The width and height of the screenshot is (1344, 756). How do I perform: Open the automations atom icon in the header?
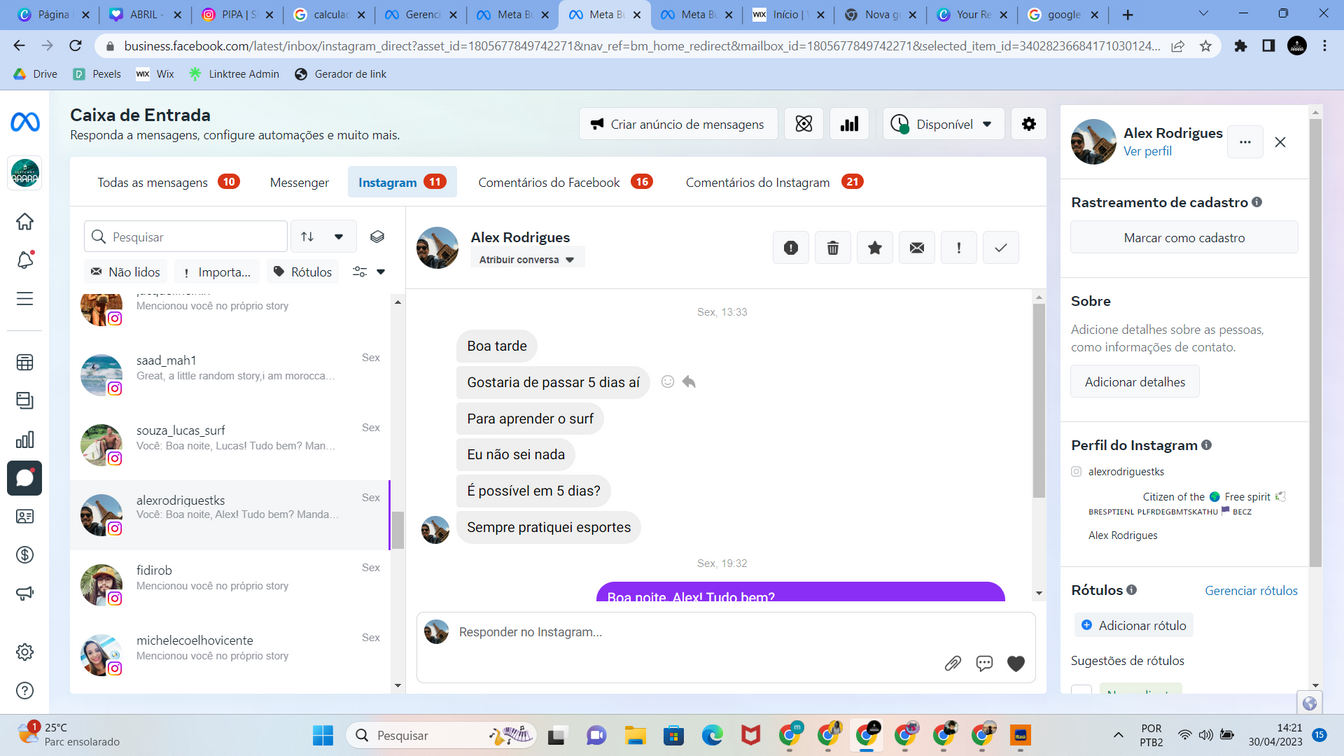coord(804,124)
